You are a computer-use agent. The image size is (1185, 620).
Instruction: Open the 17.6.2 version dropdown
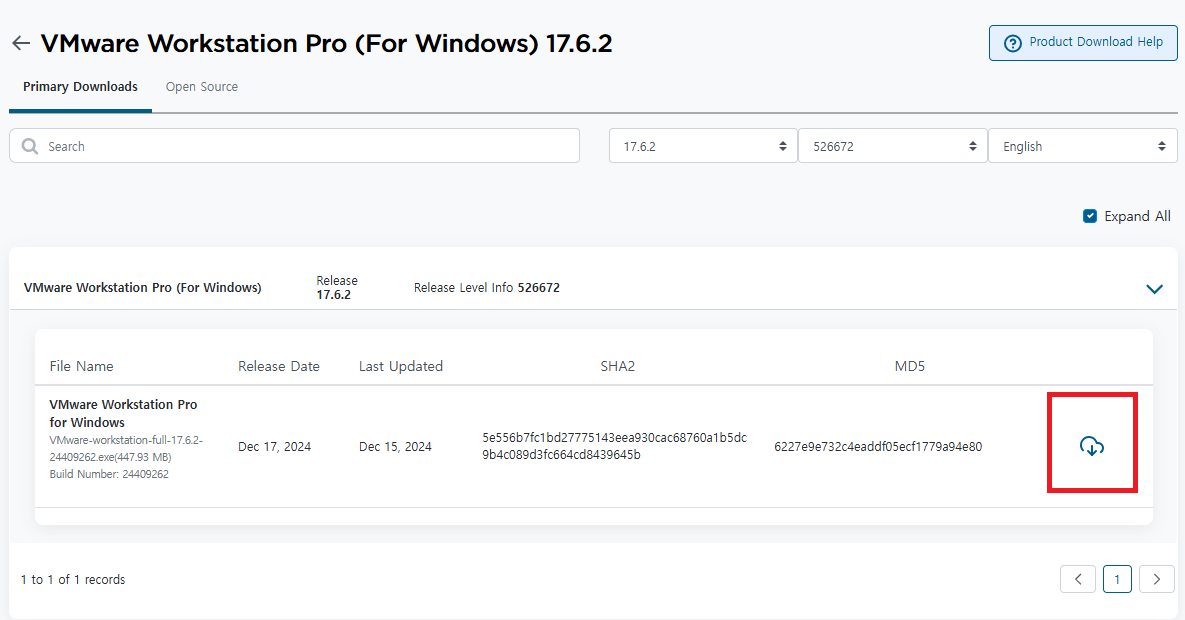pyautogui.click(x=703, y=146)
